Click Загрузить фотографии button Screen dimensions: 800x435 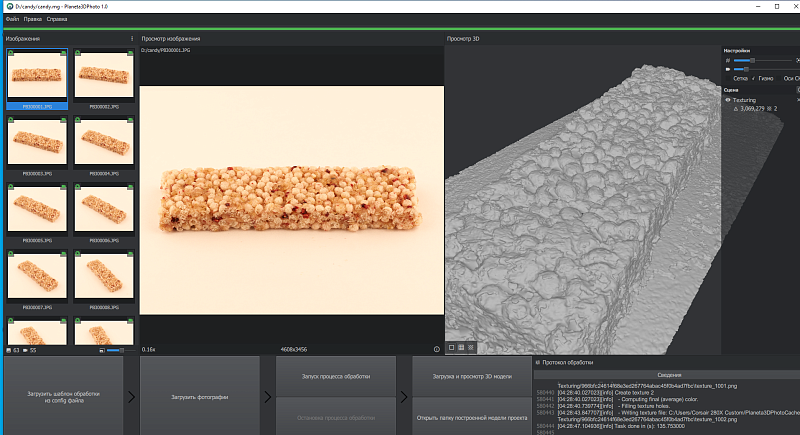[x=199, y=397]
